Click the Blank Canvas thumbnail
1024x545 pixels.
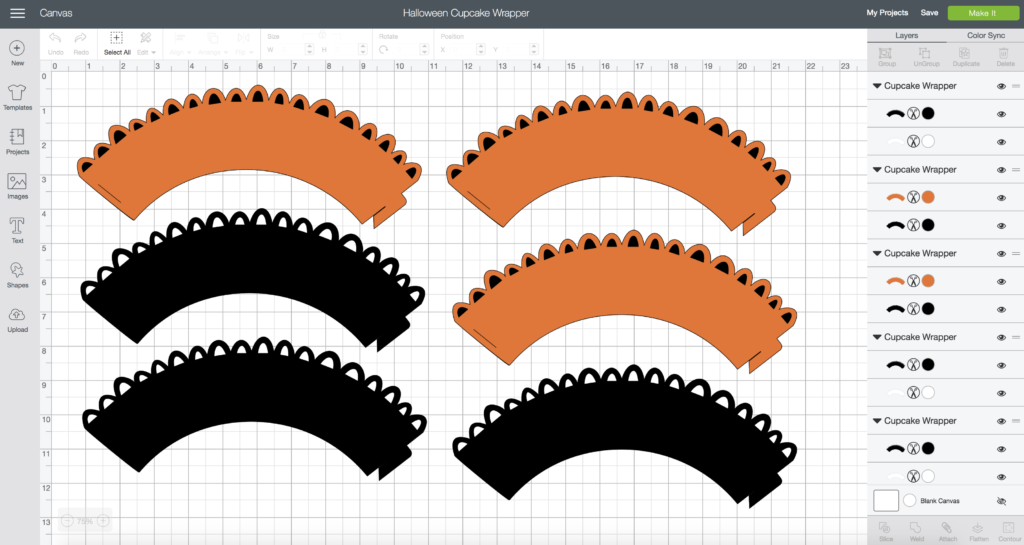click(886, 501)
